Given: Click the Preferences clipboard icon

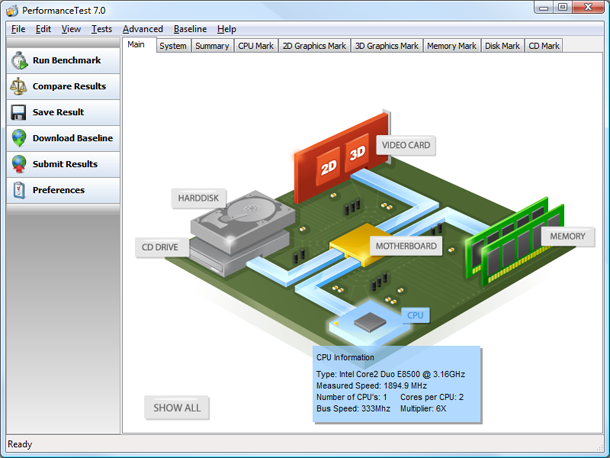Looking at the screenshot, I should (19, 190).
